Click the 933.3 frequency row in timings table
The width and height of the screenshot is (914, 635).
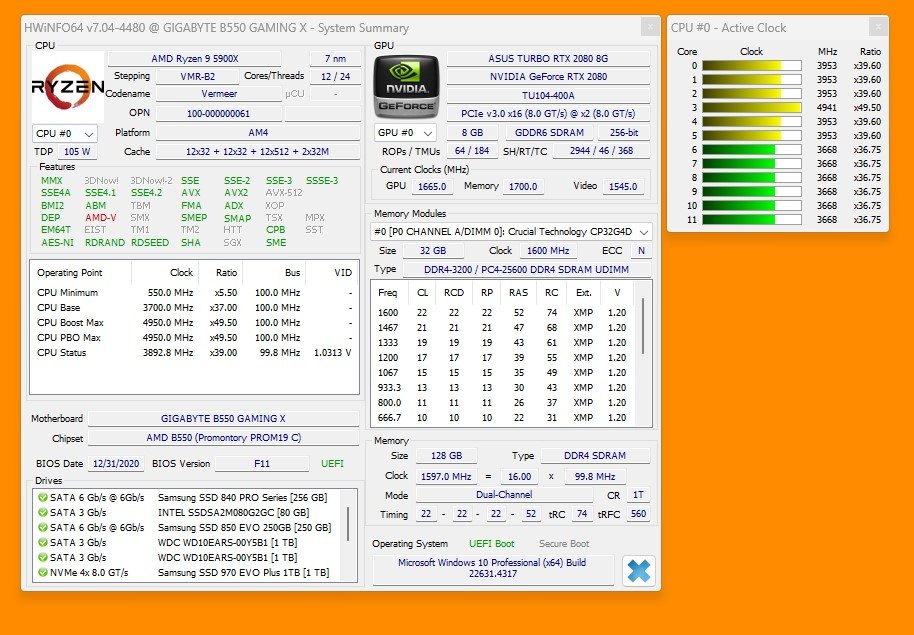point(502,387)
